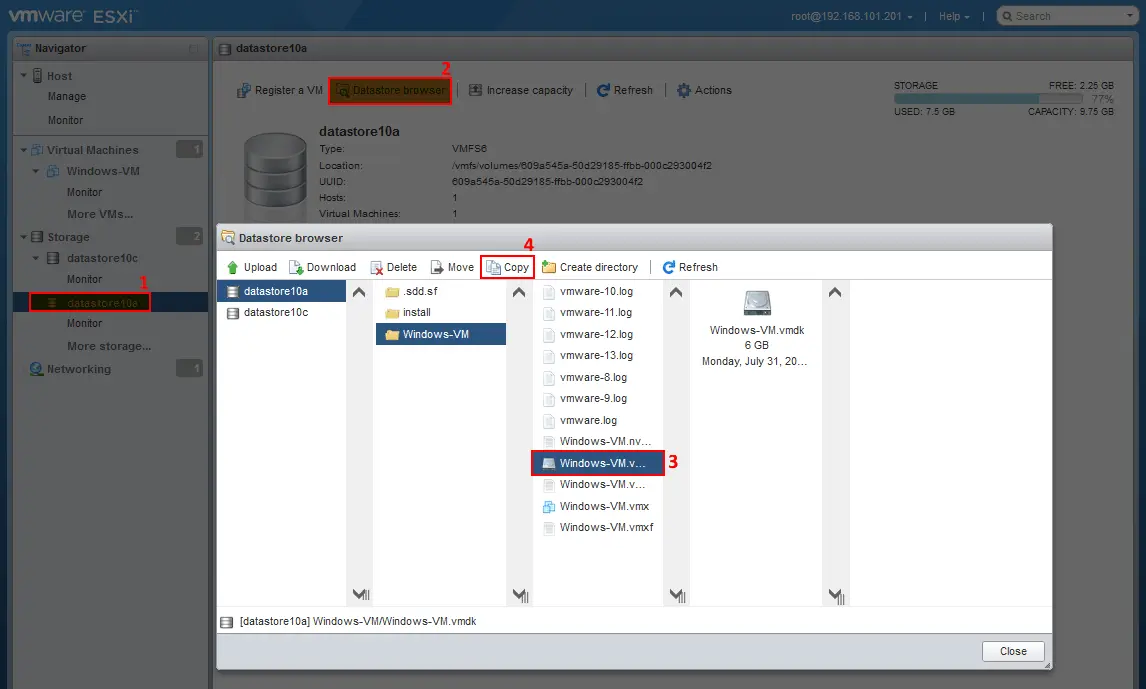Click the Copy toolbar button
The width and height of the screenshot is (1146, 689).
click(507, 267)
